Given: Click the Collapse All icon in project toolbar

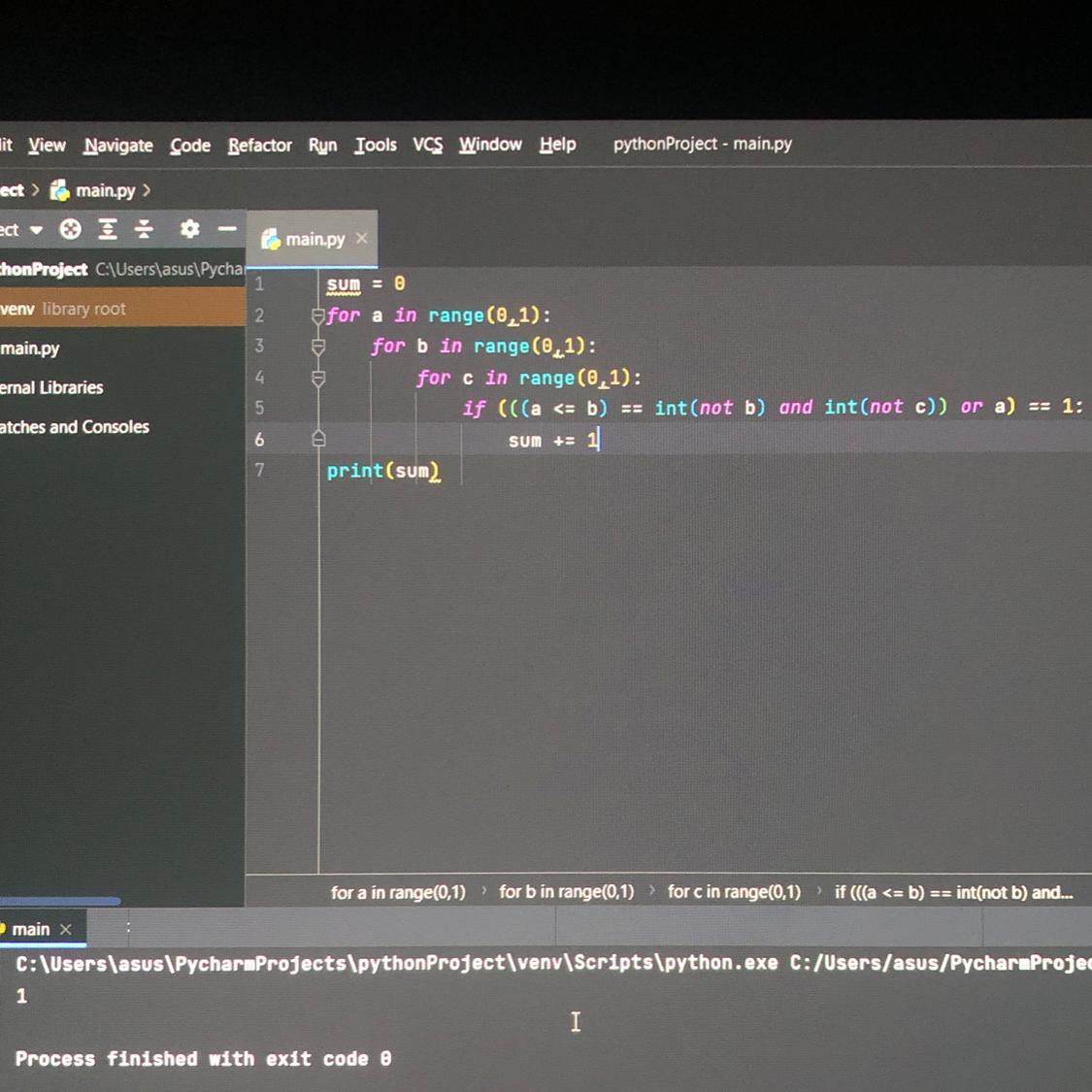Looking at the screenshot, I should click(144, 229).
